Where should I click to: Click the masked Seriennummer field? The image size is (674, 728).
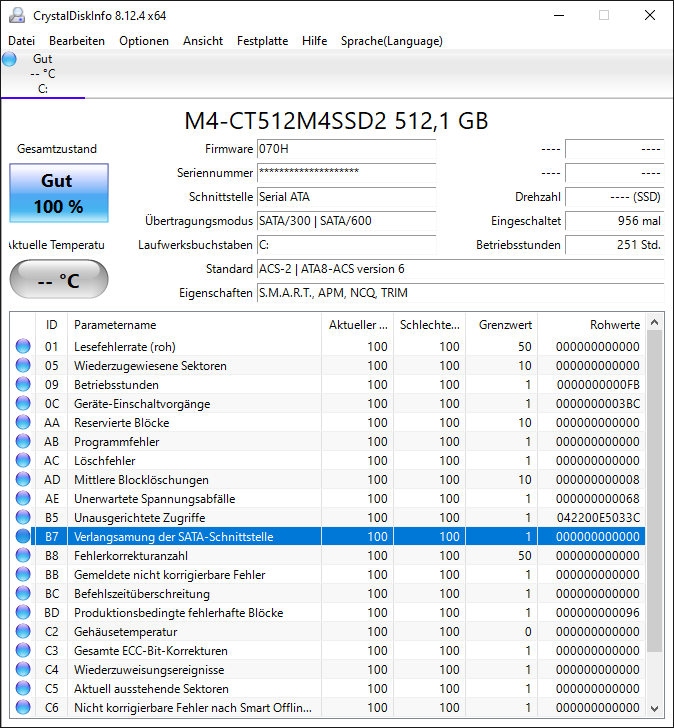tap(347, 173)
